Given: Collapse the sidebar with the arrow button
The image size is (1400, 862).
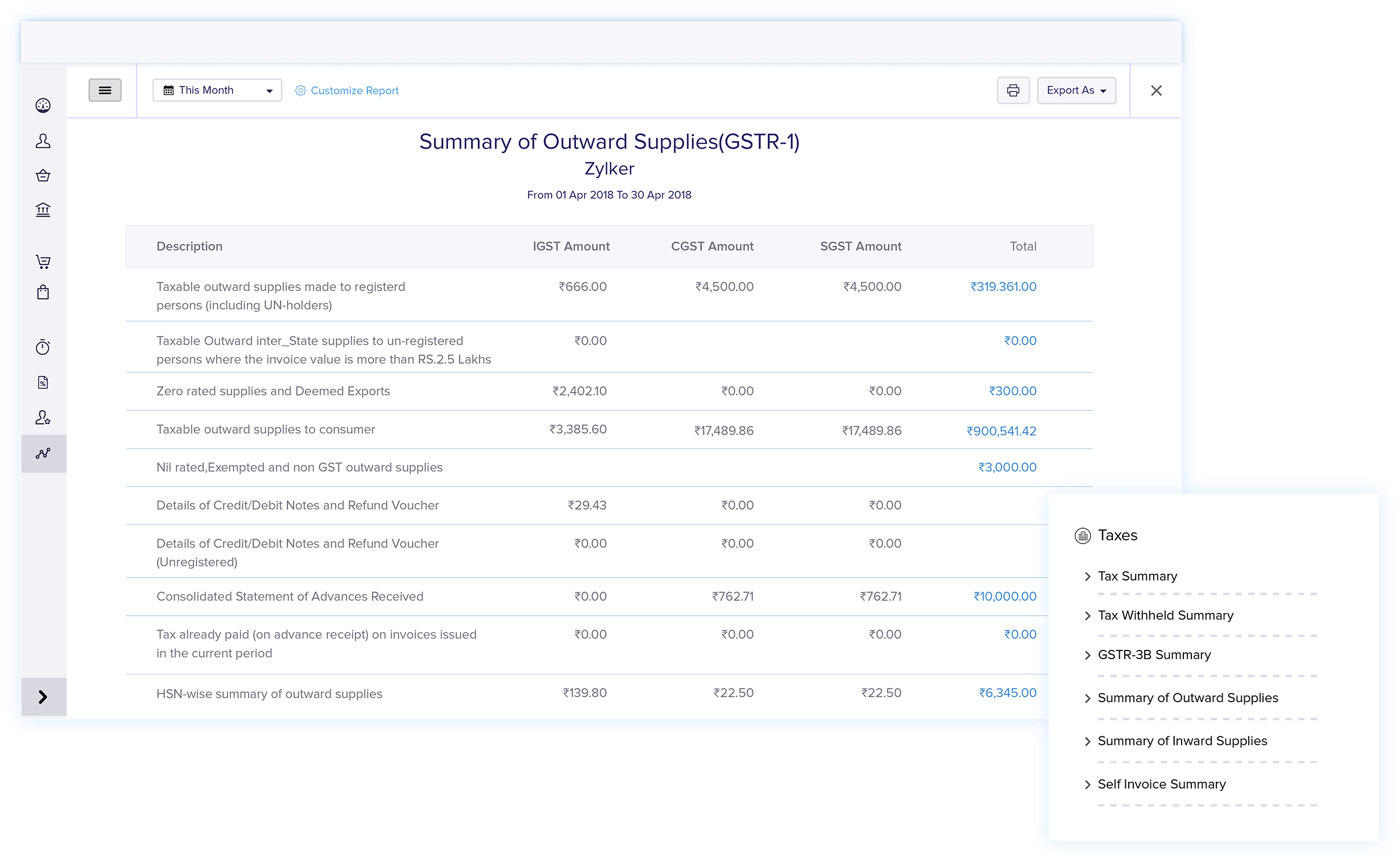Looking at the screenshot, I should point(43,697).
